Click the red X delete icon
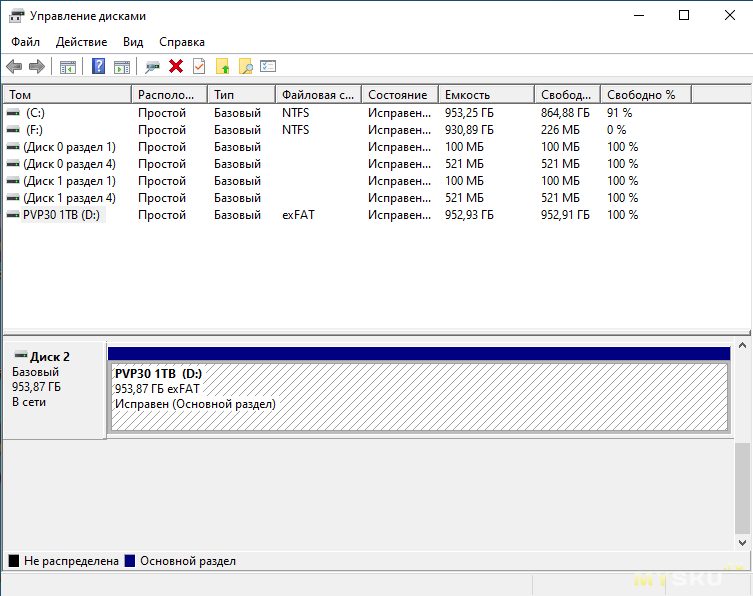The width and height of the screenshot is (753, 596). 176,67
